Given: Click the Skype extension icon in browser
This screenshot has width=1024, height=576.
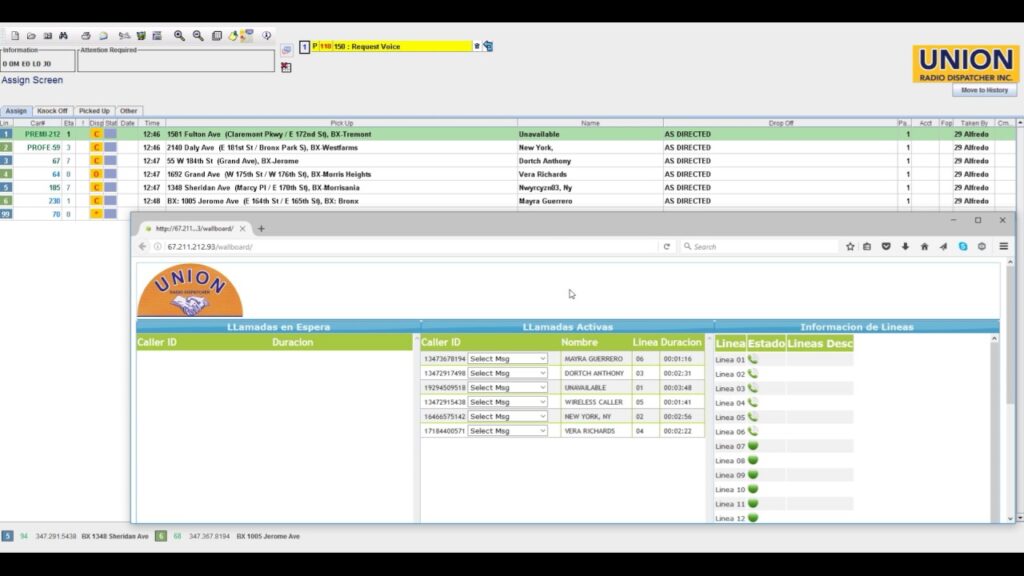Looking at the screenshot, I should pyautogui.click(x=963, y=246).
